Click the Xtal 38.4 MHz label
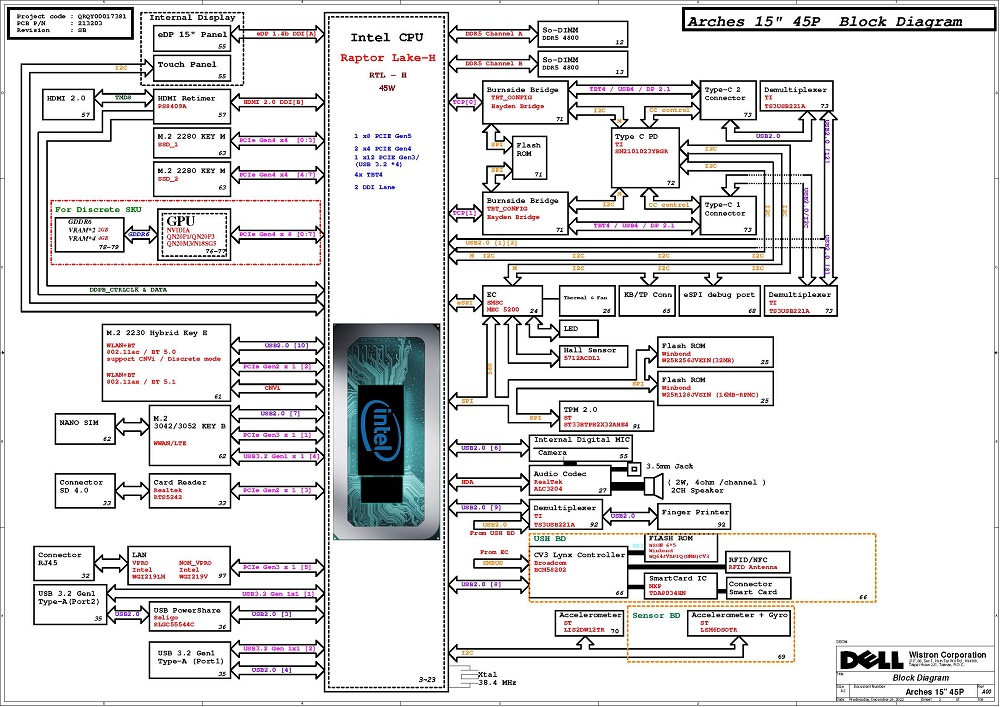1000x707 pixels. pyautogui.click(x=497, y=678)
